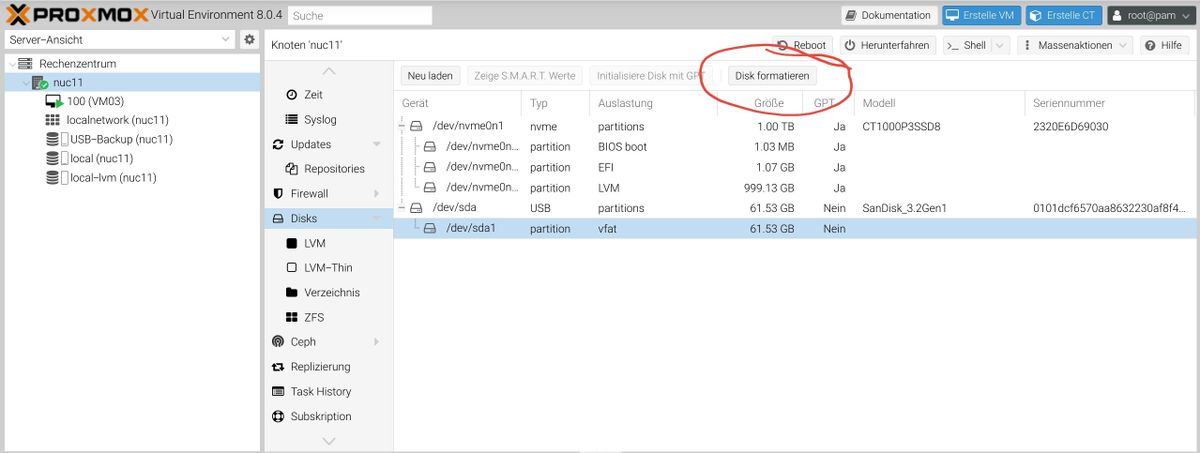Click the Proxmox logo
This screenshot has height=453, width=1200.
(x=76, y=15)
